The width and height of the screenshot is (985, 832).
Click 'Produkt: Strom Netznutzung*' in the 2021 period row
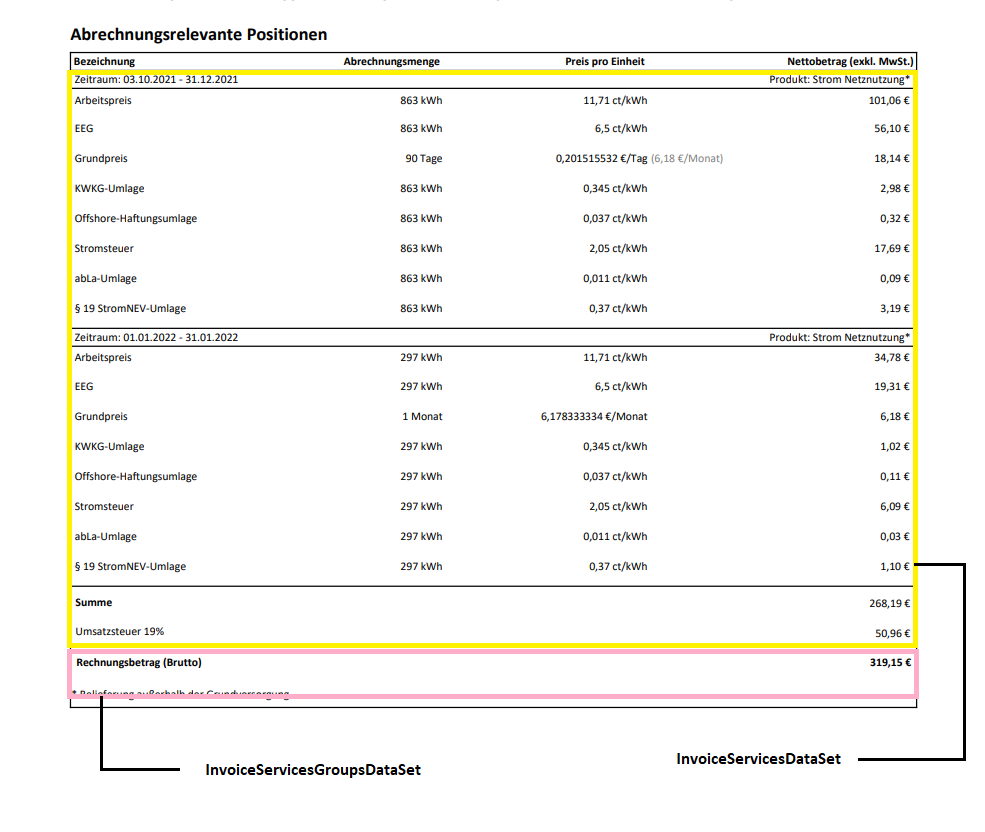coord(839,80)
